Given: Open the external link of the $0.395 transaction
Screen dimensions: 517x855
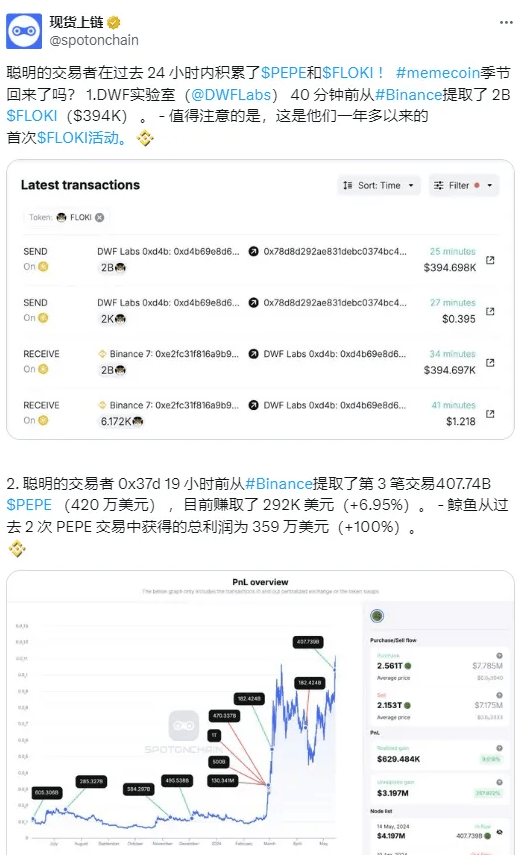Looking at the screenshot, I should pyautogui.click(x=490, y=311).
